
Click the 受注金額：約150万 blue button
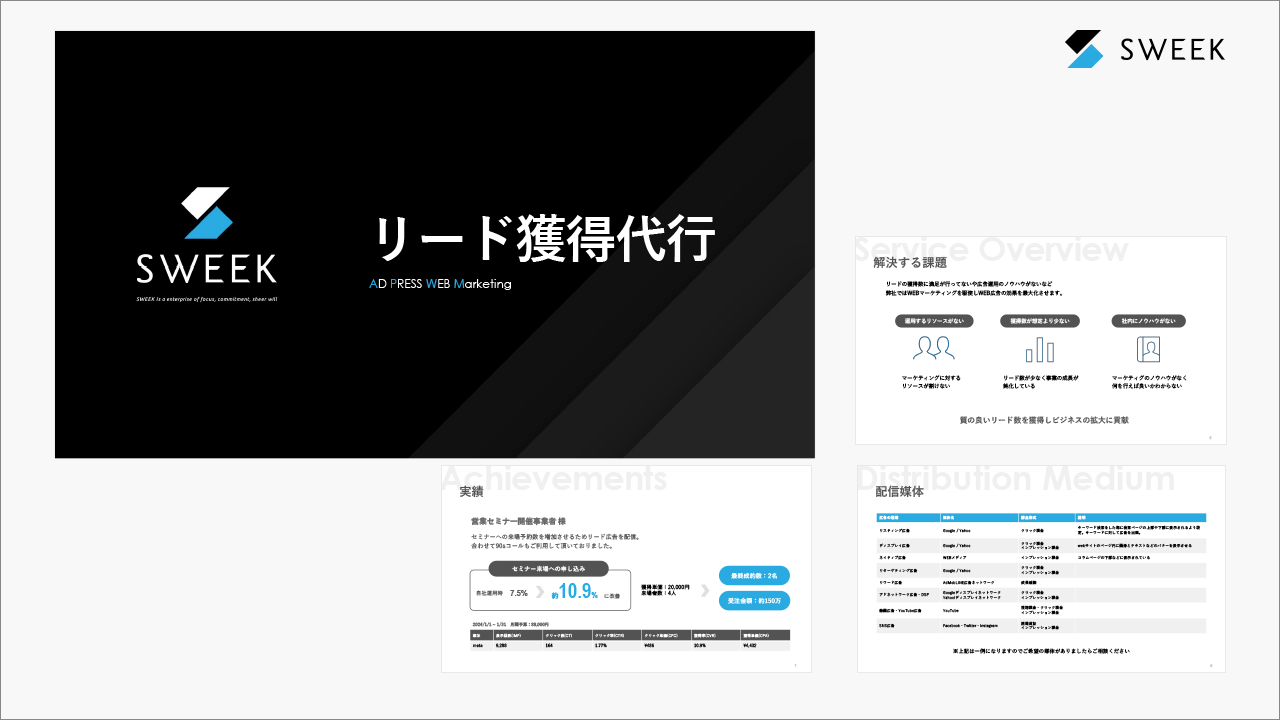(755, 600)
